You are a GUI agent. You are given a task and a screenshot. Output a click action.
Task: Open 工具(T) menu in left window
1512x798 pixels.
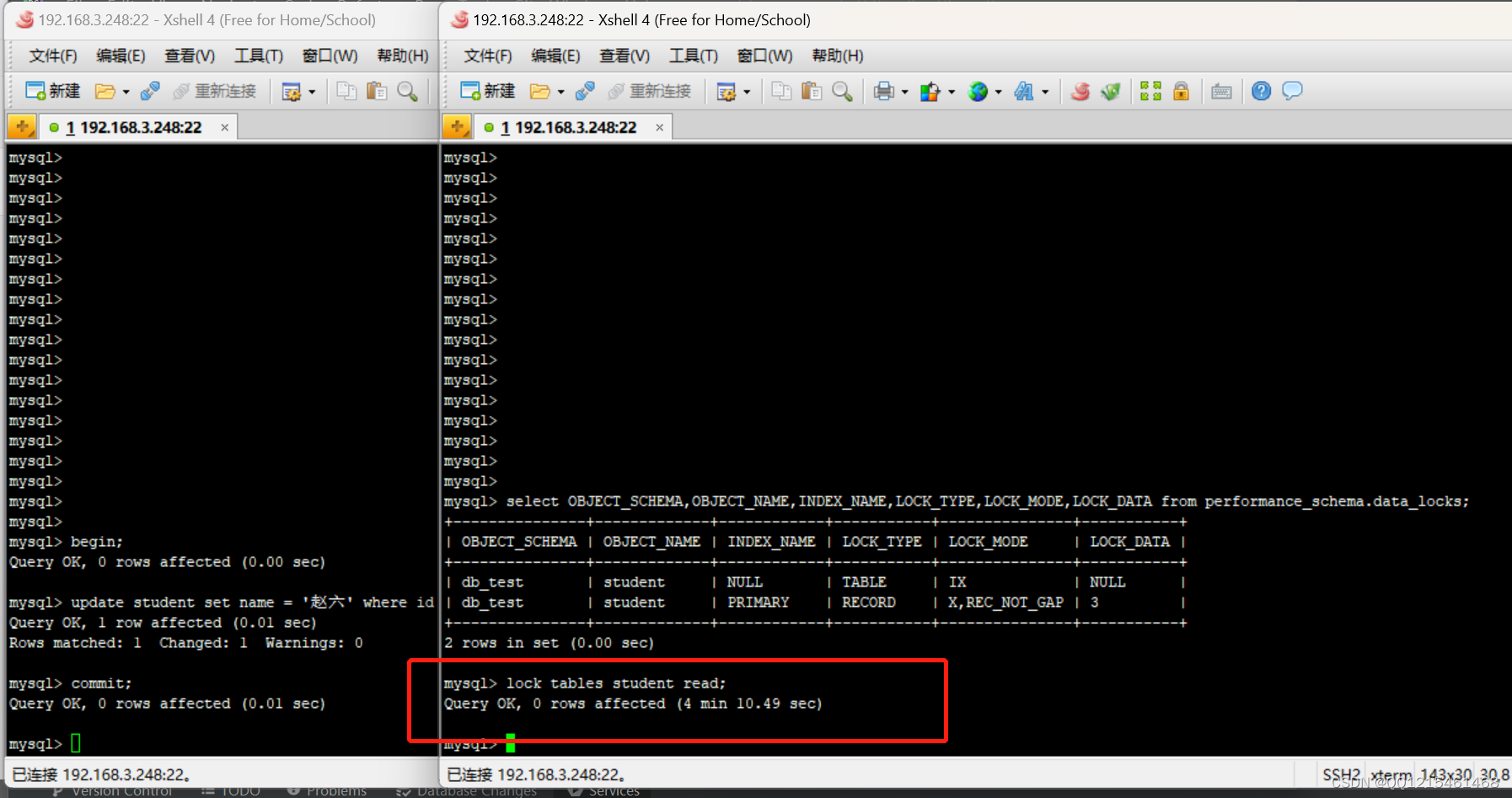click(259, 56)
